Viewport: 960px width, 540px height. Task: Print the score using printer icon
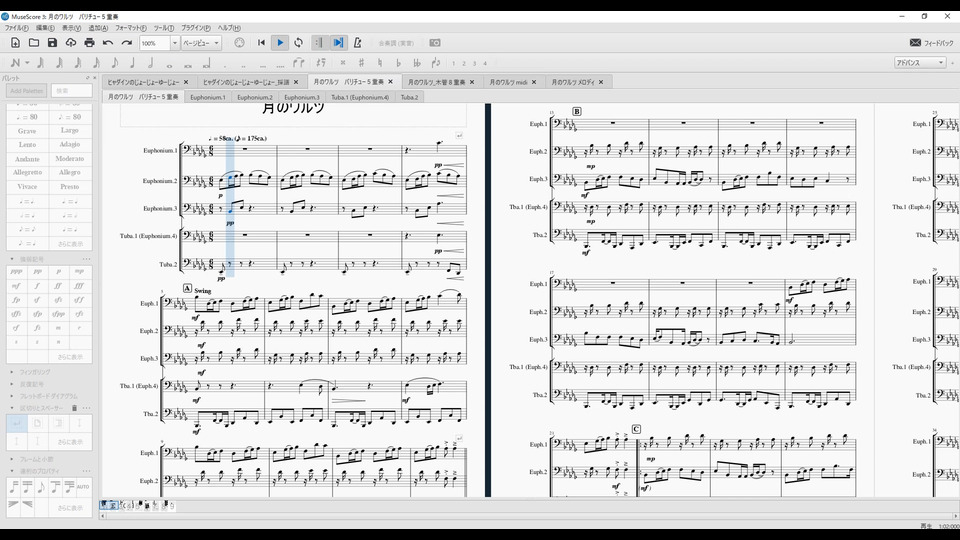pos(89,43)
